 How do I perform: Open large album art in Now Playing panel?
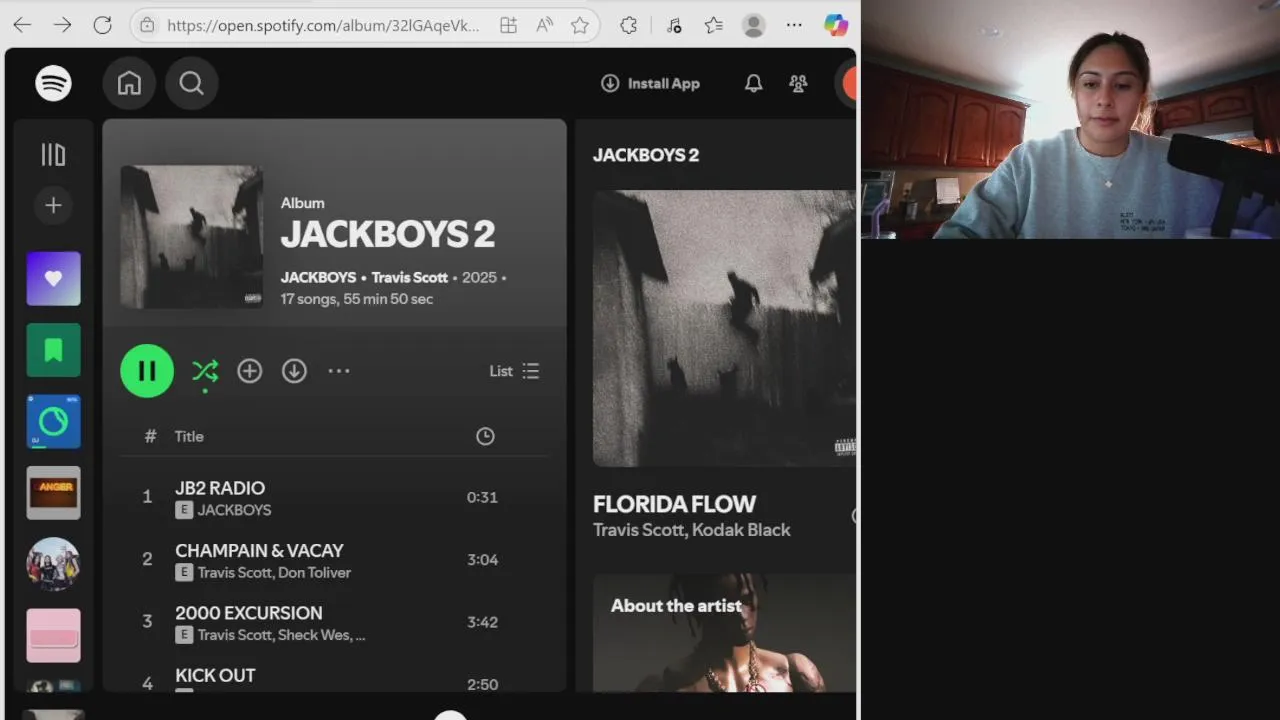coord(724,328)
